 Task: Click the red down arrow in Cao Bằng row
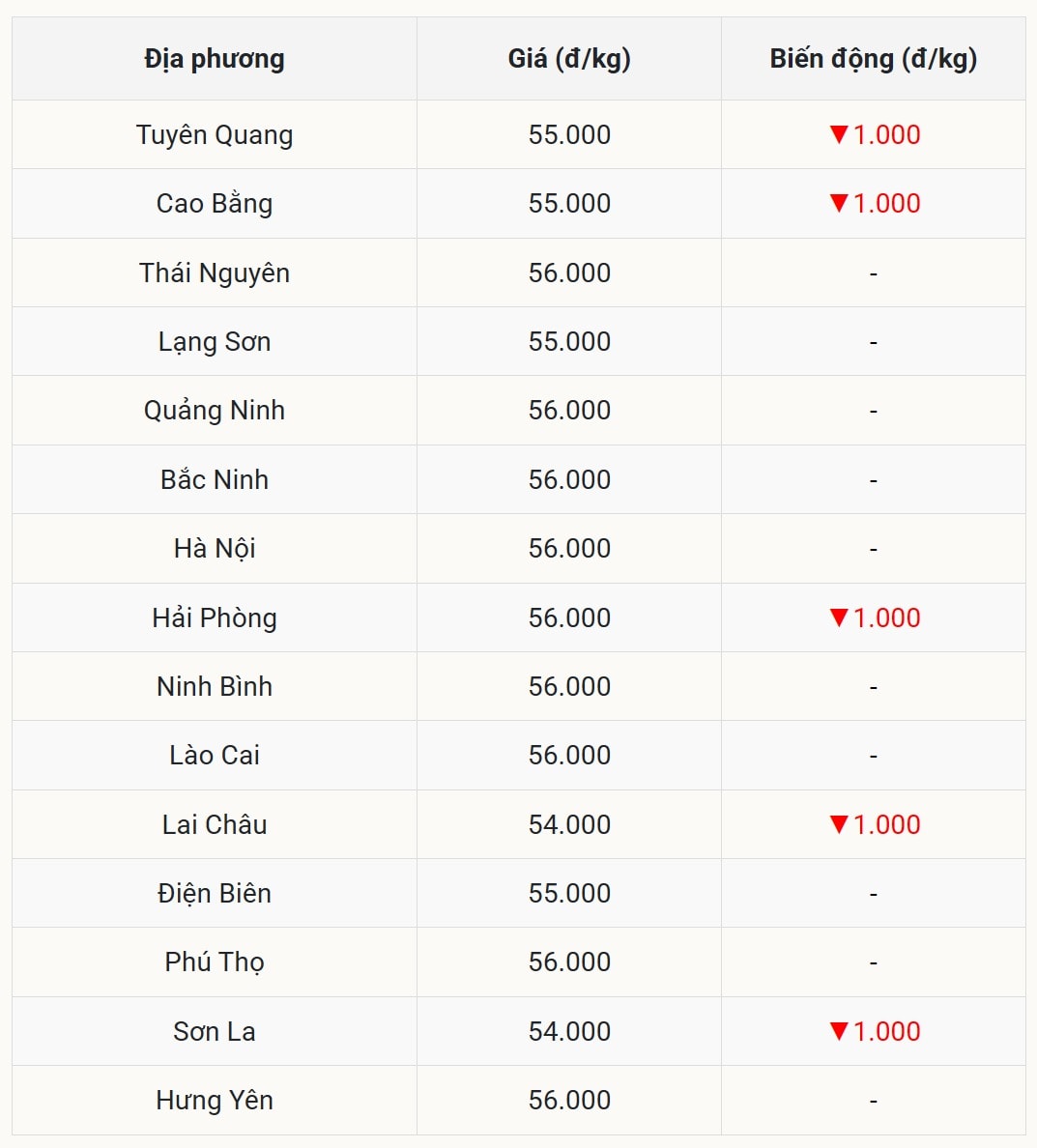coord(839,203)
